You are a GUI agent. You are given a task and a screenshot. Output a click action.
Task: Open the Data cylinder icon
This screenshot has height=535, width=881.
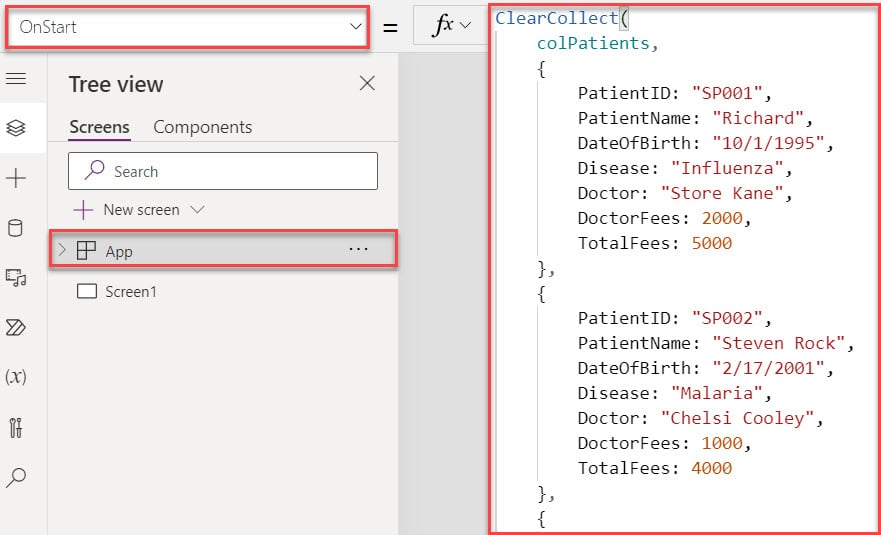point(16,228)
